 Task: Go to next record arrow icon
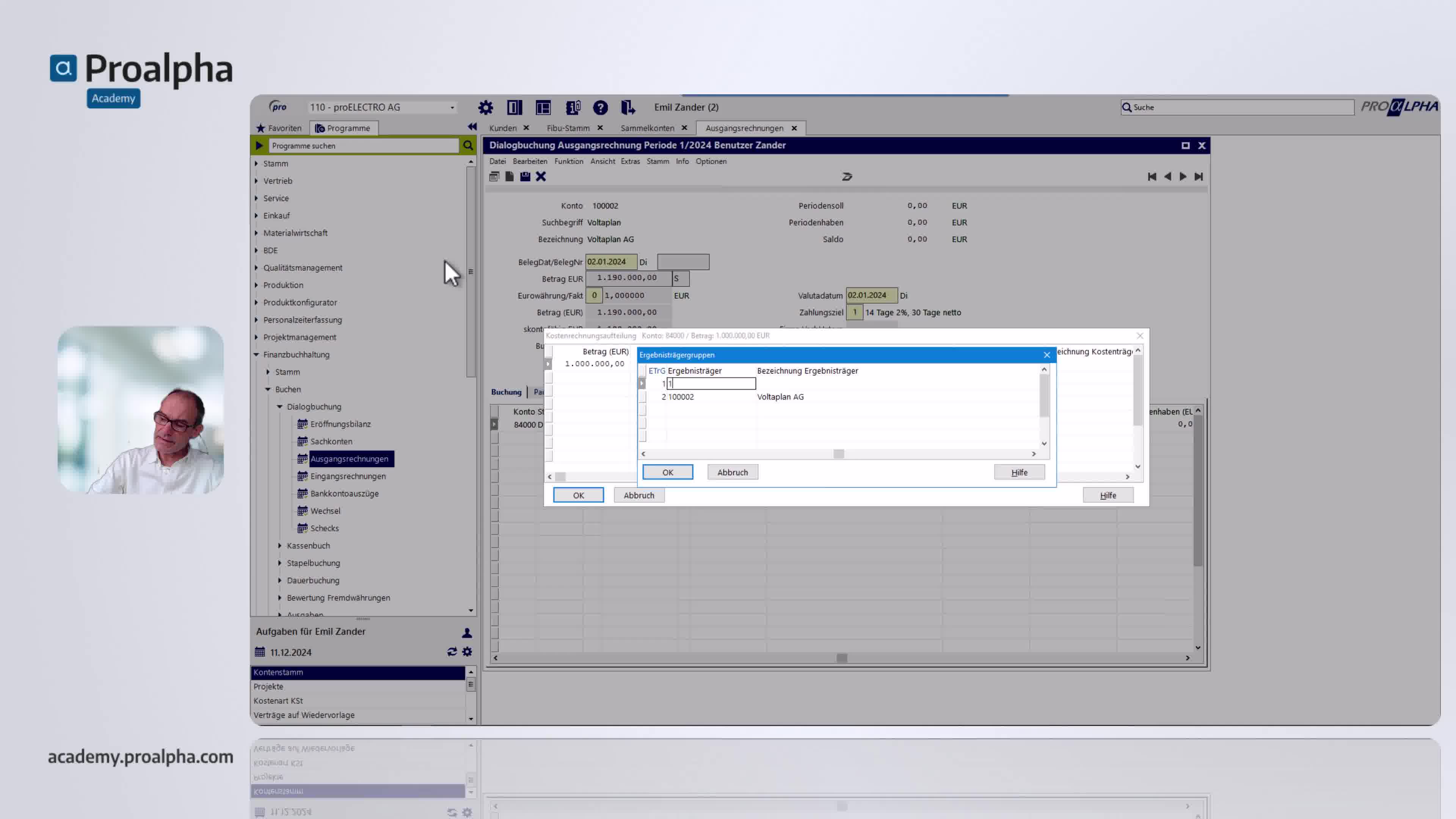[1183, 177]
